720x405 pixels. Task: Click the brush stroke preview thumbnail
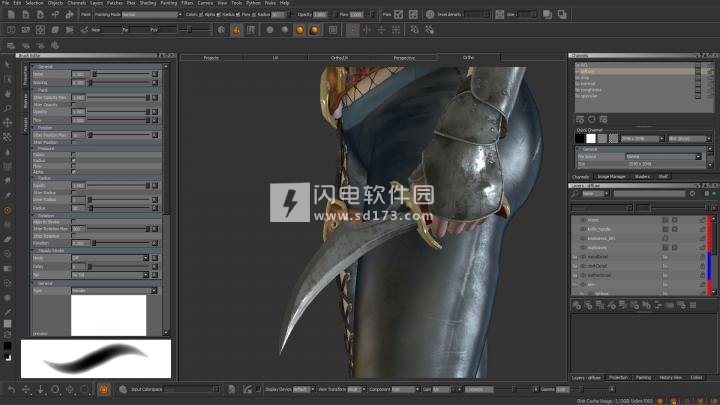pyautogui.click(x=96, y=359)
